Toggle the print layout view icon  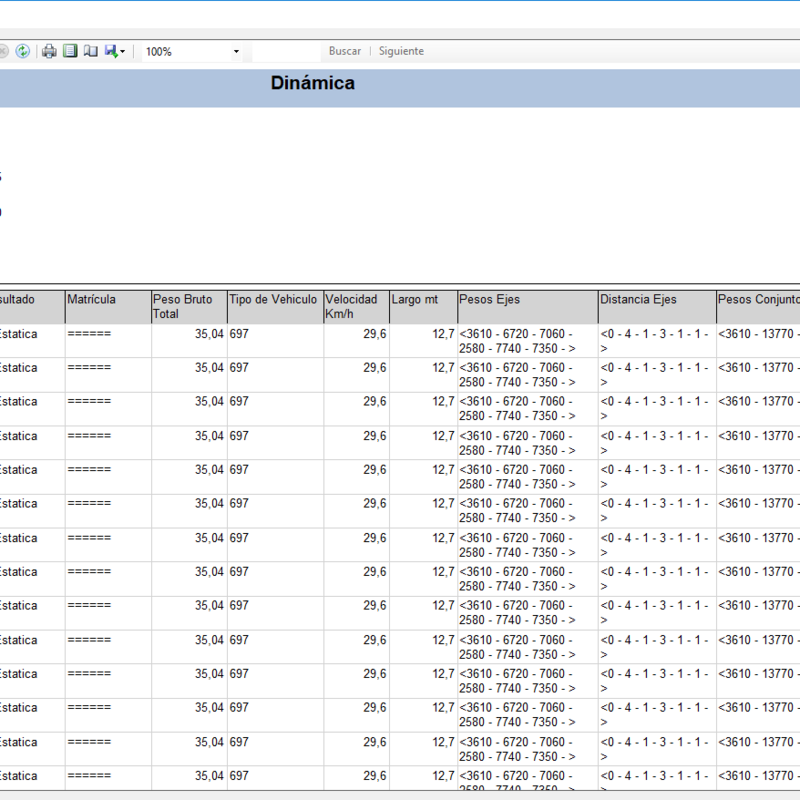tap(70, 51)
